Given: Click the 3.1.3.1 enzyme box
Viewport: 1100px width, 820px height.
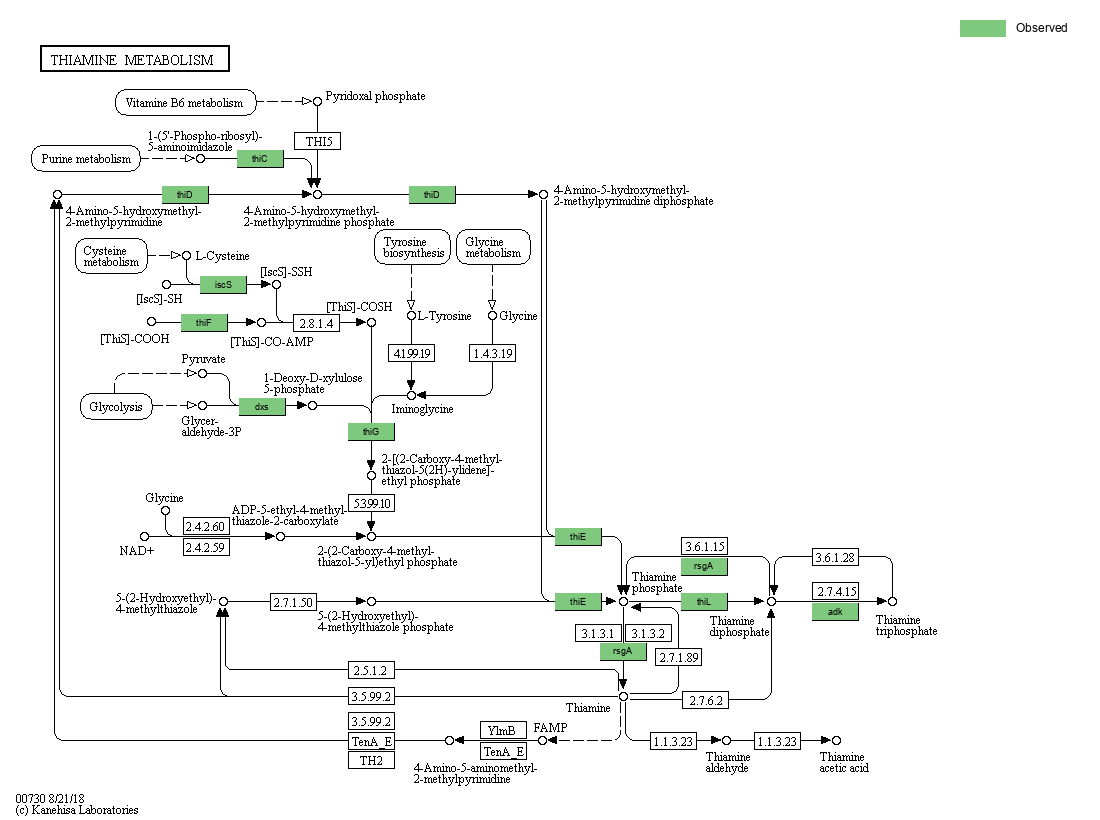Looking at the screenshot, I should 598,633.
